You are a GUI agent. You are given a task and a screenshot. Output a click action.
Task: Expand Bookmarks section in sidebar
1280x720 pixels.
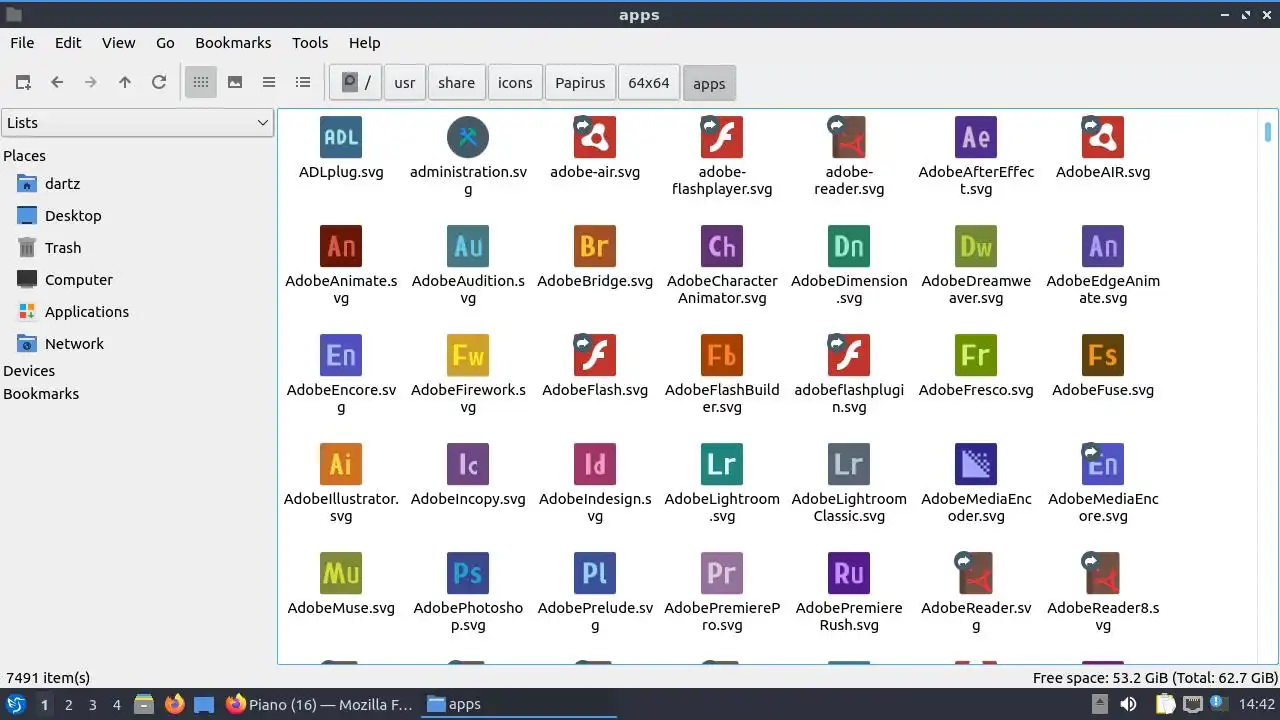pyautogui.click(x=41, y=394)
